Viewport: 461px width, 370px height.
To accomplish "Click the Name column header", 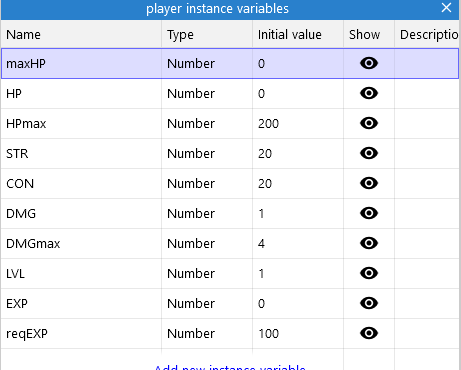I will (81, 34).
